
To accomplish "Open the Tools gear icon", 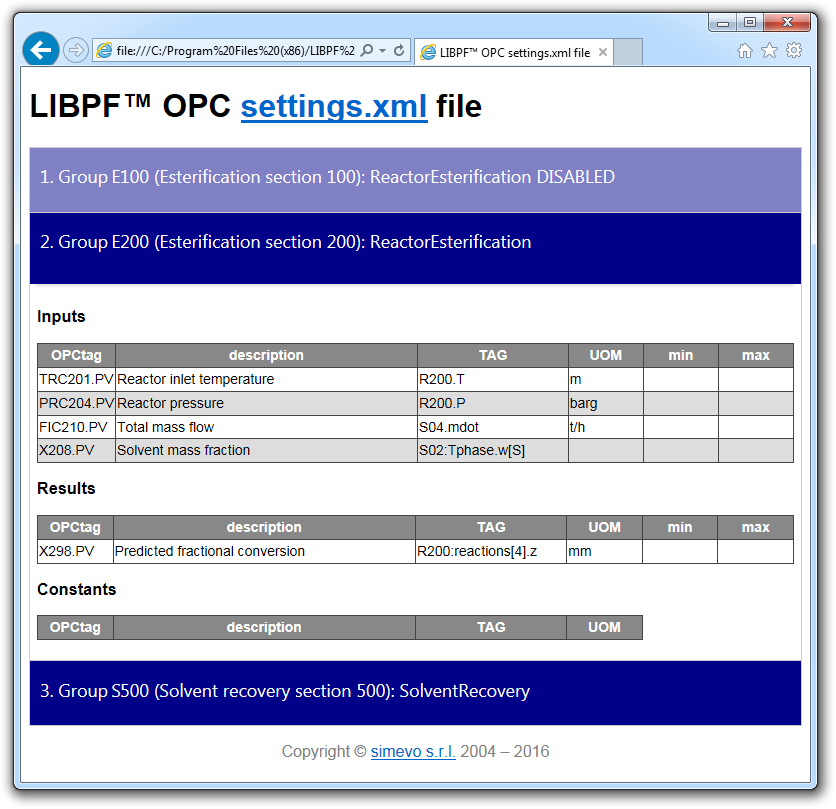I will click(794, 51).
